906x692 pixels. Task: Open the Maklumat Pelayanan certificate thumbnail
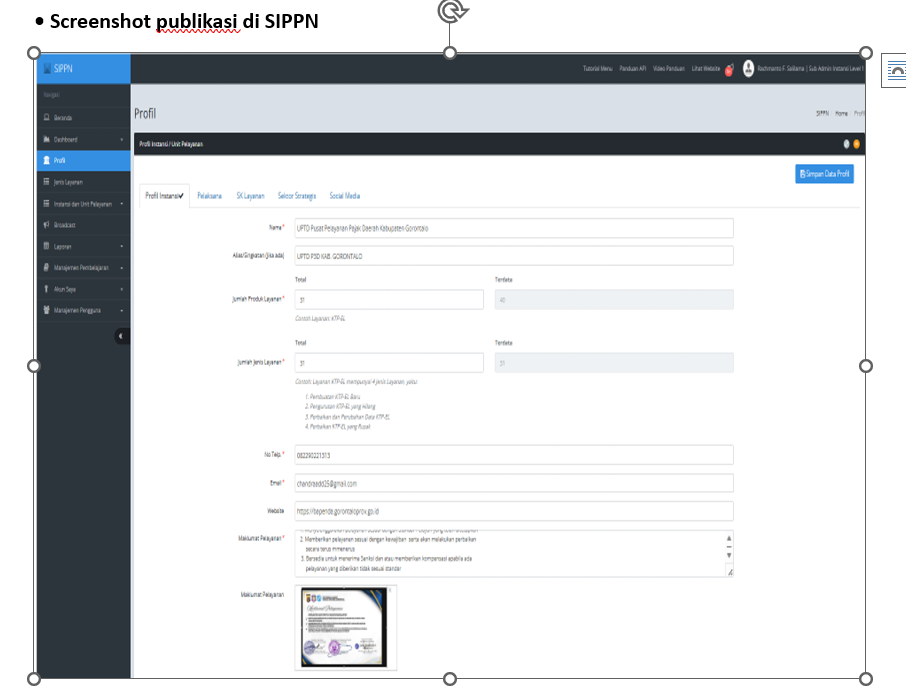344,627
